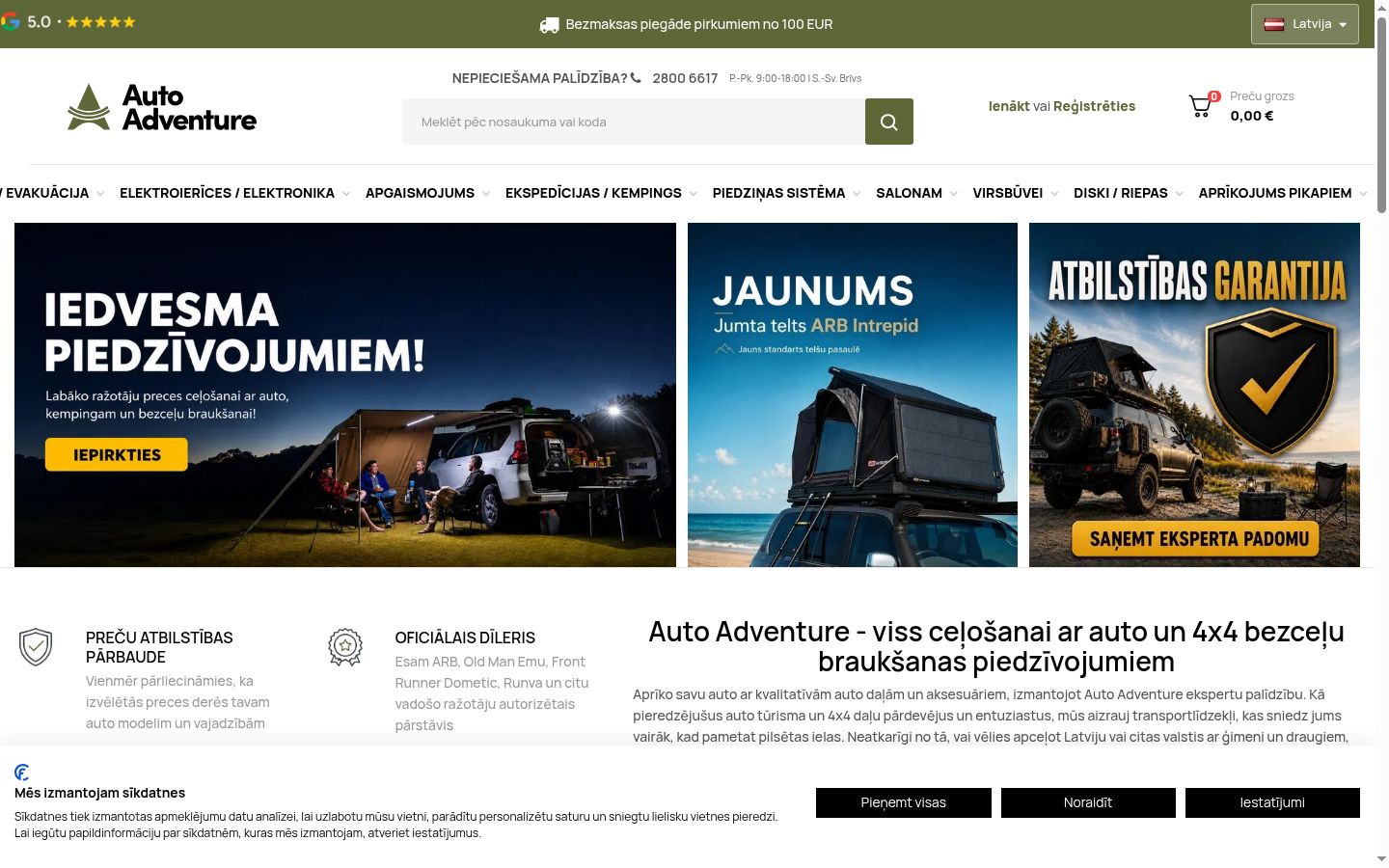
Task: Reject cookies with Noraidīt
Action: coord(1088,802)
